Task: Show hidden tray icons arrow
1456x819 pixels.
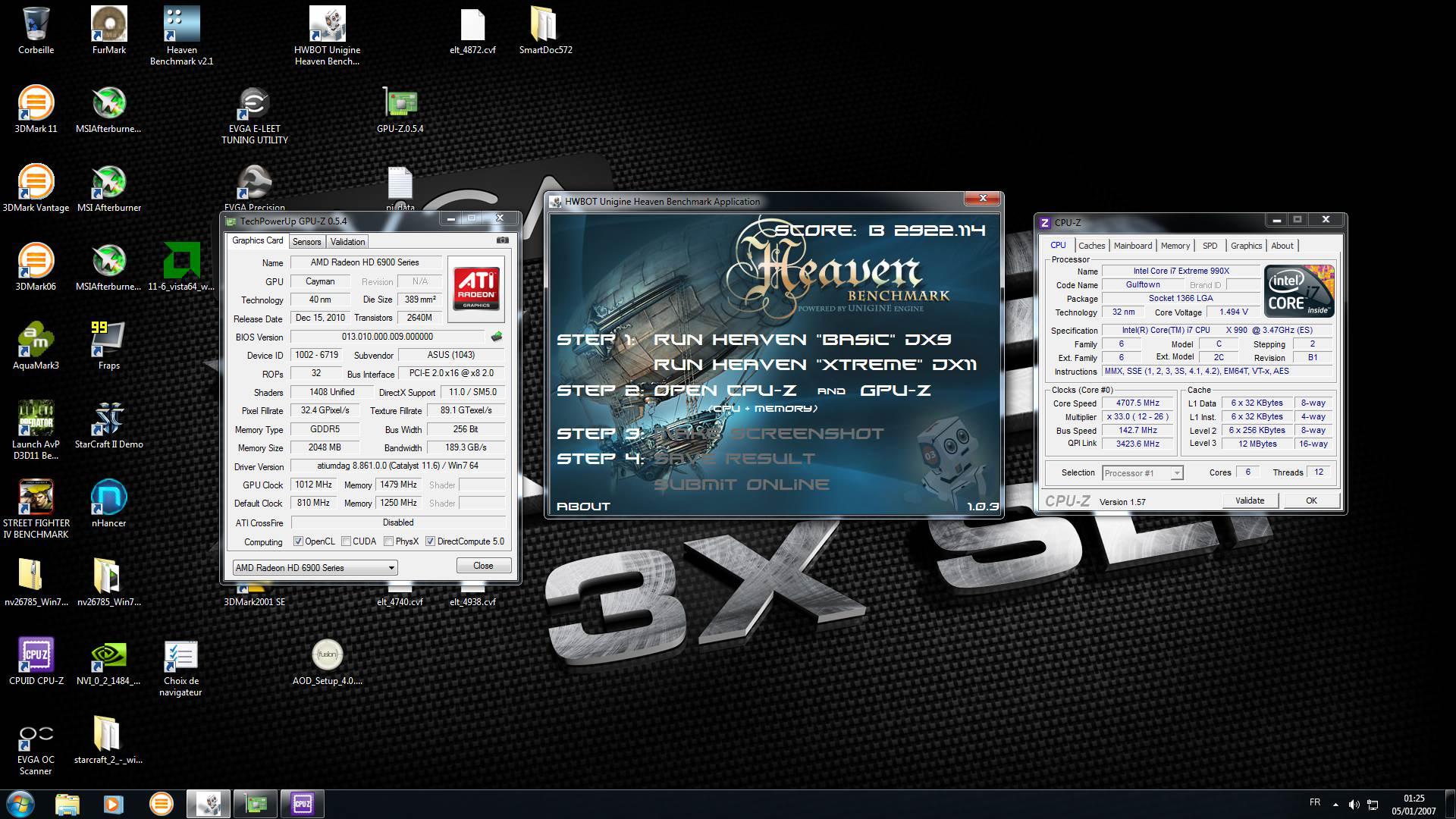Action: [1335, 804]
